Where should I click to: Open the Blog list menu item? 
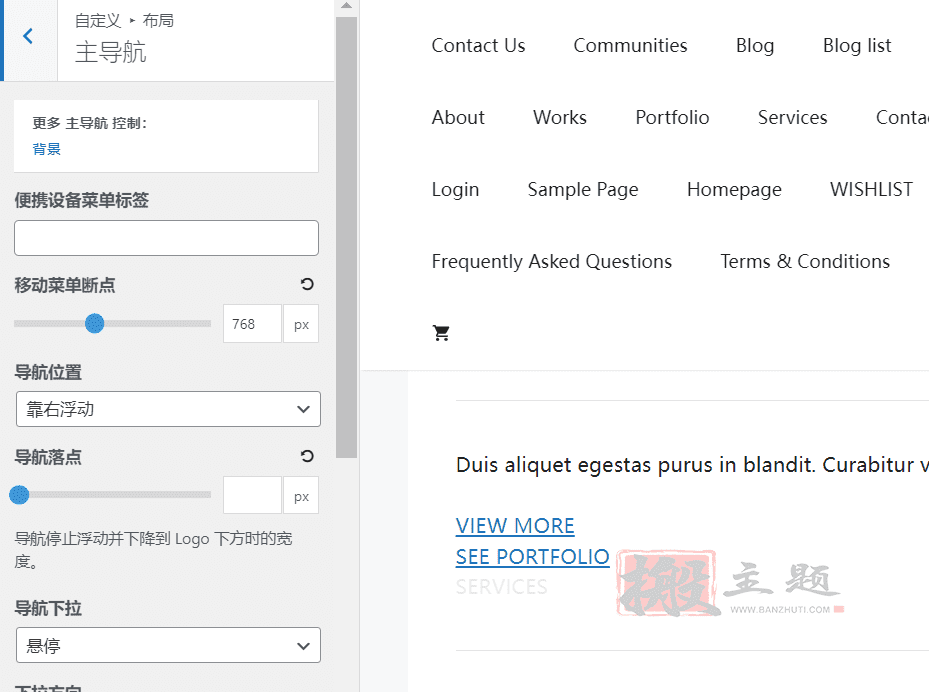coord(857,46)
